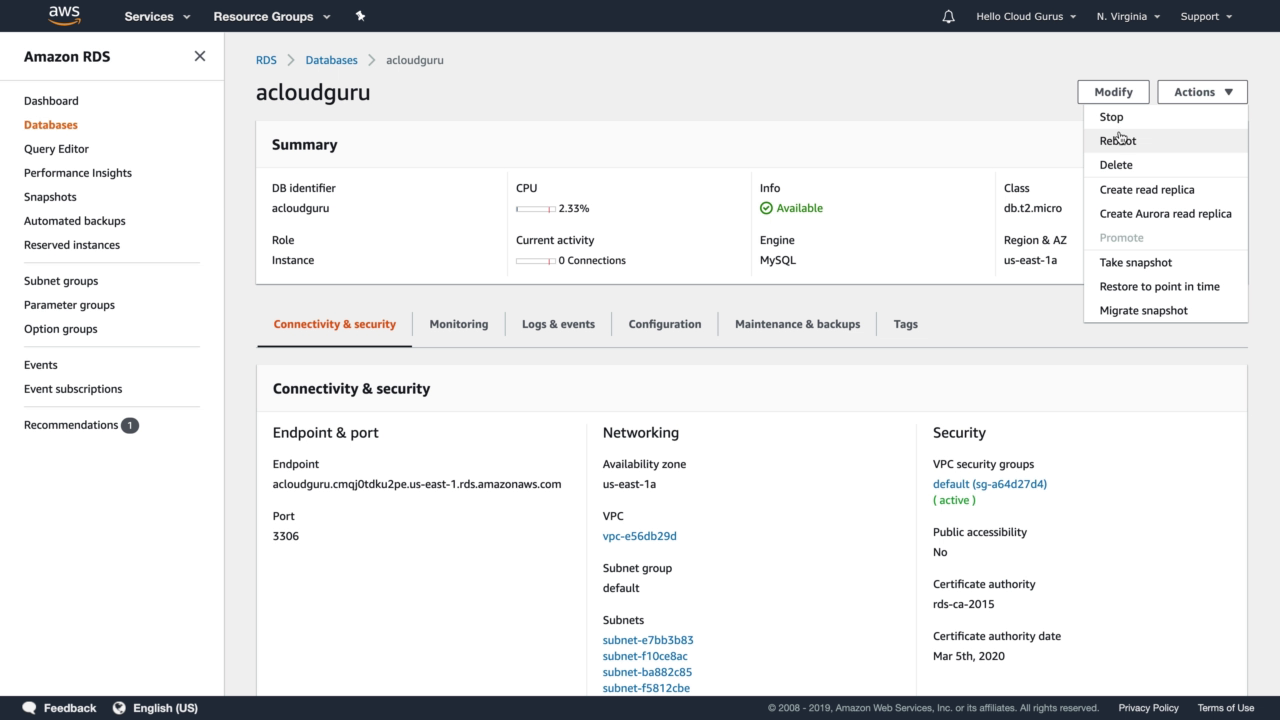Click the certificate authority rds-ca-2015

[x=964, y=604]
